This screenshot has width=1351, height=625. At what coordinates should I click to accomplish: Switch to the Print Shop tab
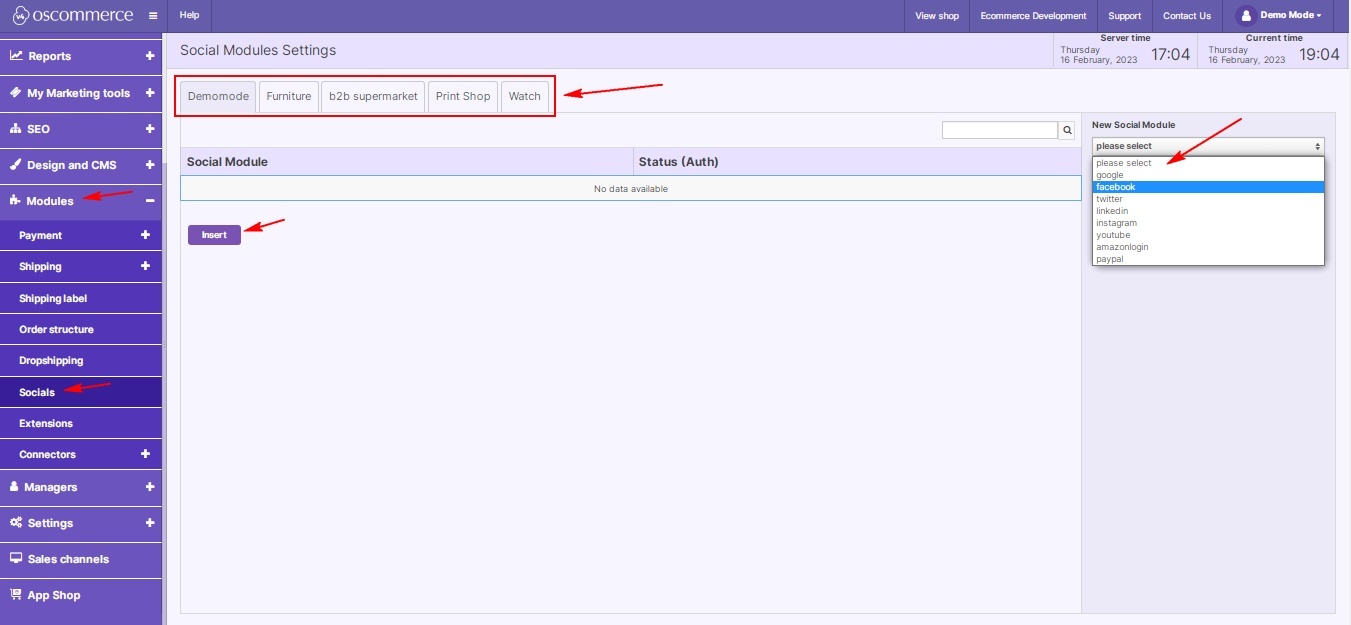click(x=463, y=97)
